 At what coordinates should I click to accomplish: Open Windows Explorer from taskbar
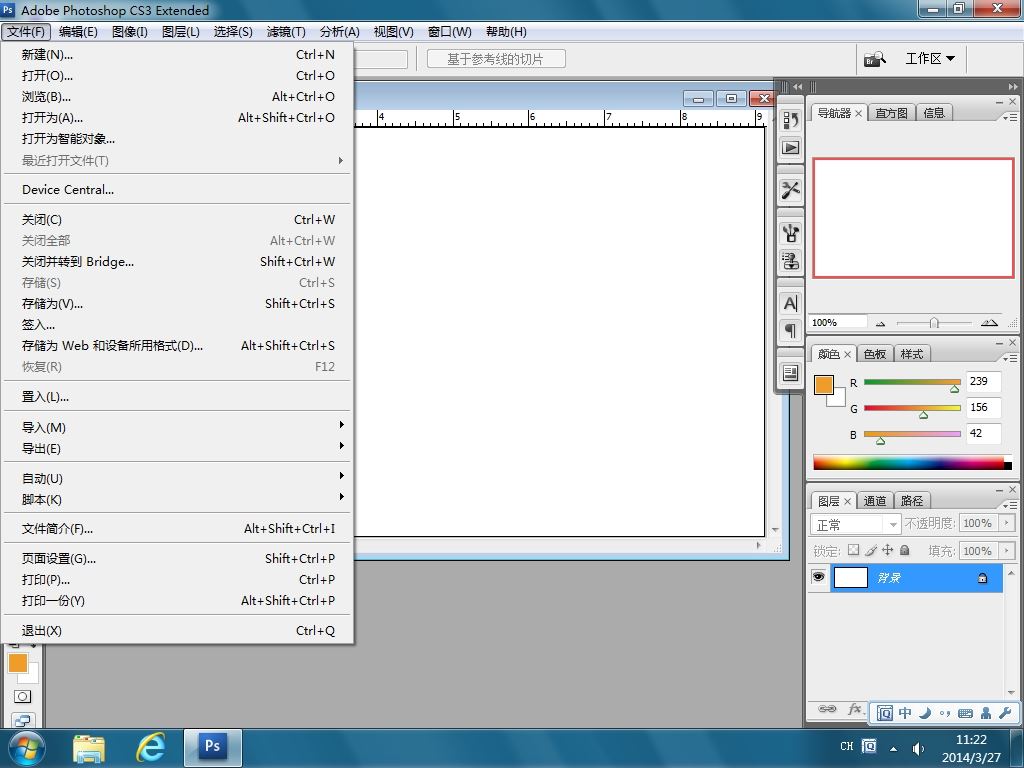[x=89, y=748]
